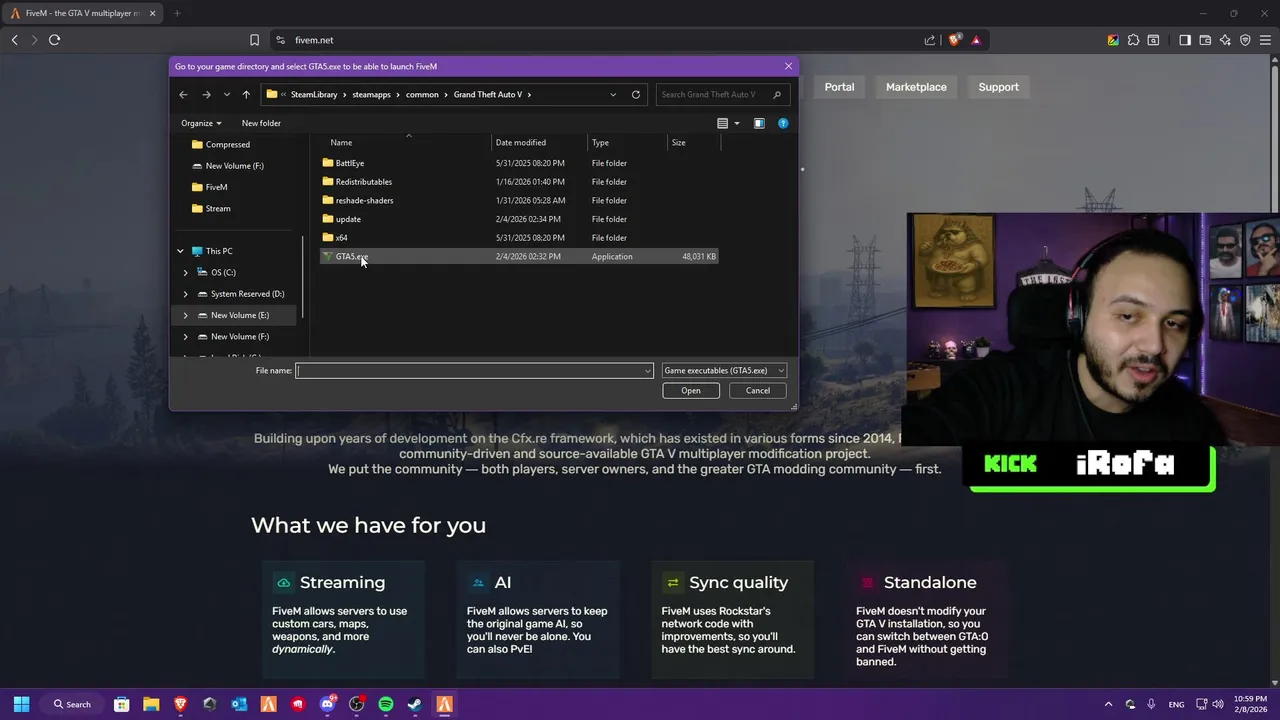The width and height of the screenshot is (1280, 720).
Task: Bookmark the fivem.net page
Action: tap(254, 40)
